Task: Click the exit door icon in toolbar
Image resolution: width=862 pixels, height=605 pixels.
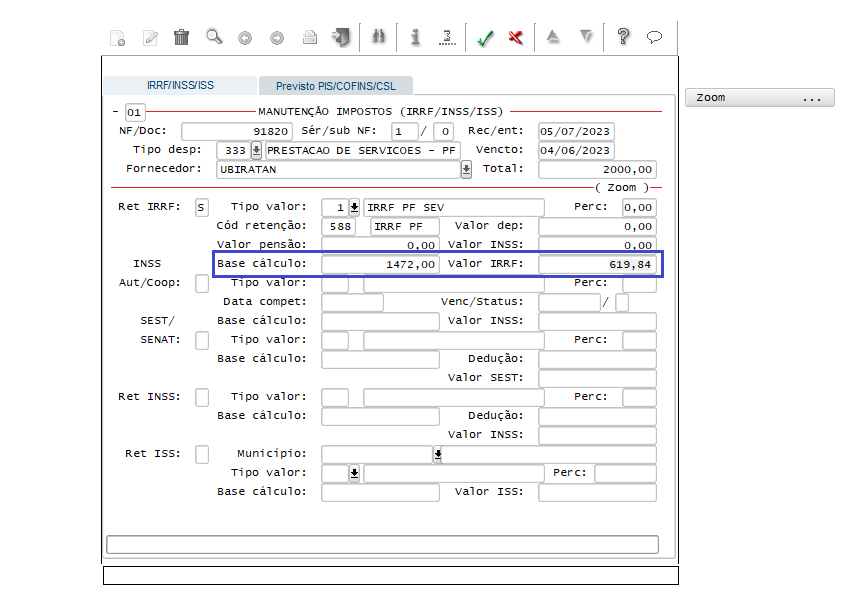Action: tap(342, 38)
